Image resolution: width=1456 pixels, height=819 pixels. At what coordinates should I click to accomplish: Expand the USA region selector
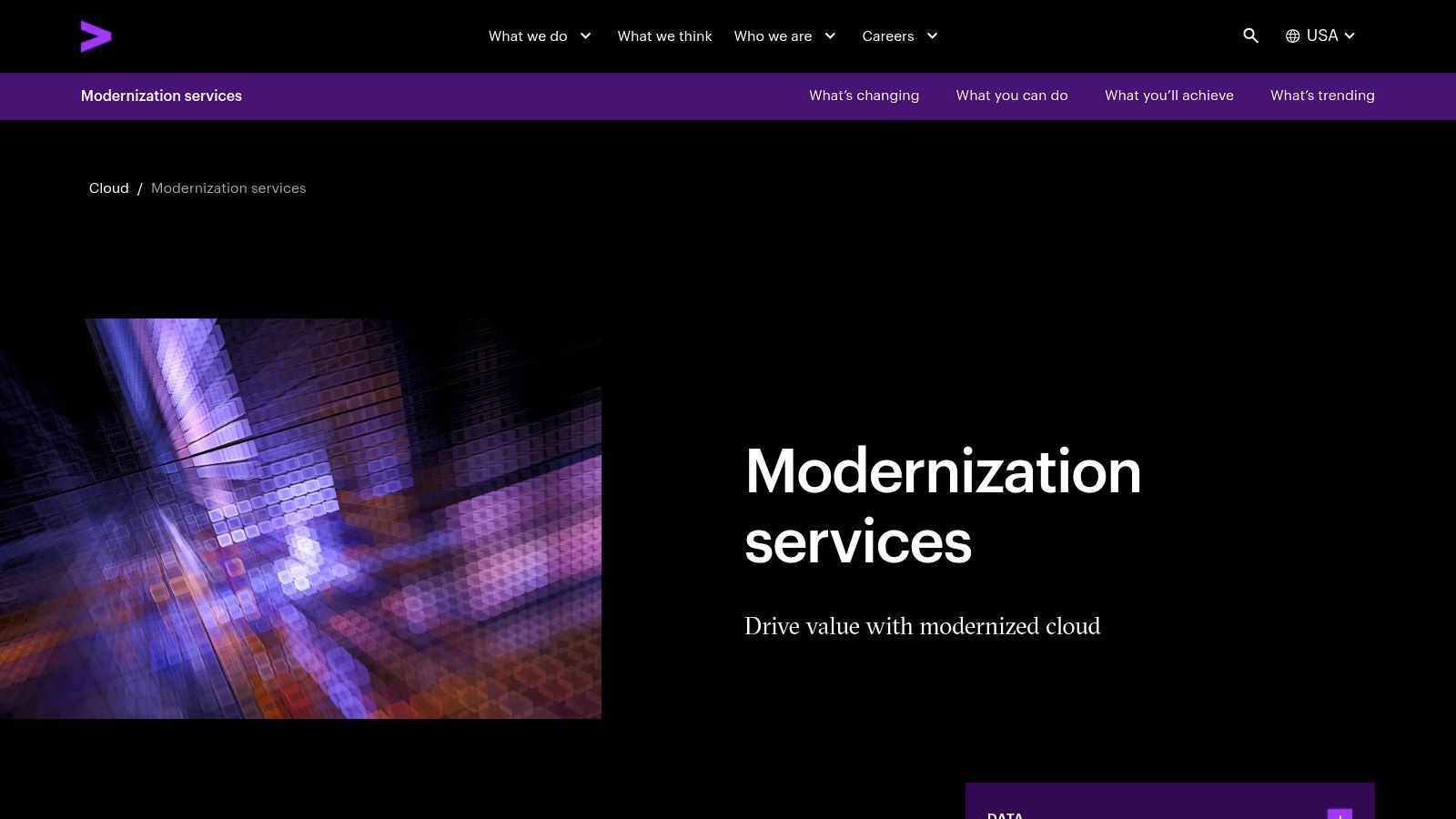pyautogui.click(x=1350, y=35)
